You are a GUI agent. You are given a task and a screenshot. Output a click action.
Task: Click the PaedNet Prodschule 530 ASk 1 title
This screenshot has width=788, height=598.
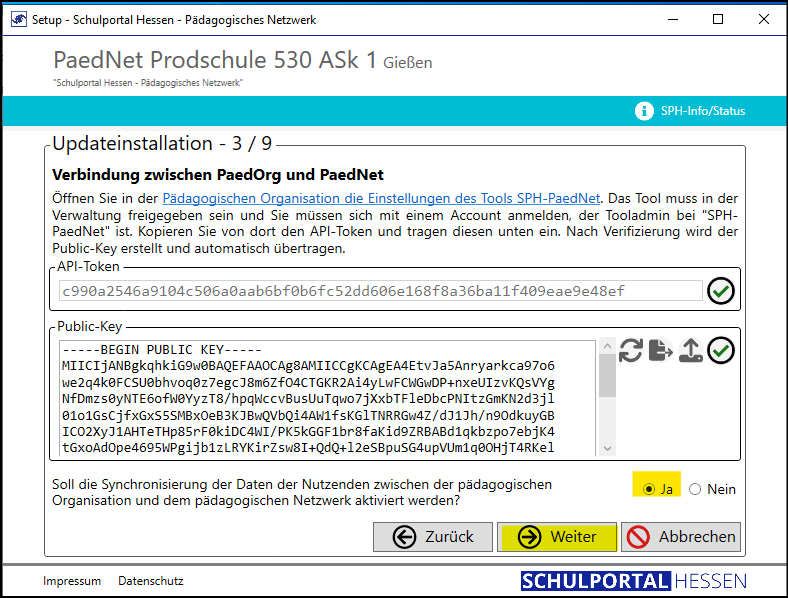click(x=215, y=60)
